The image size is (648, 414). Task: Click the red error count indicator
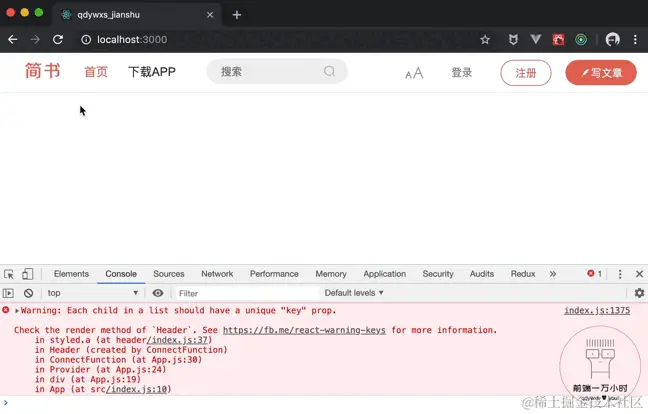(x=594, y=274)
